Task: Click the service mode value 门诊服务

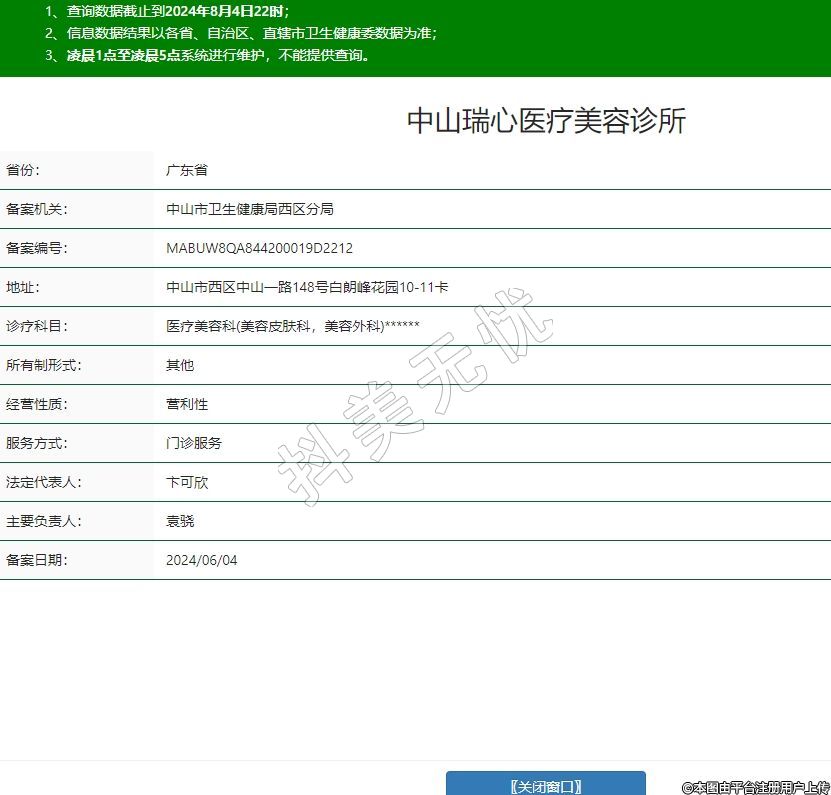Action: (194, 443)
